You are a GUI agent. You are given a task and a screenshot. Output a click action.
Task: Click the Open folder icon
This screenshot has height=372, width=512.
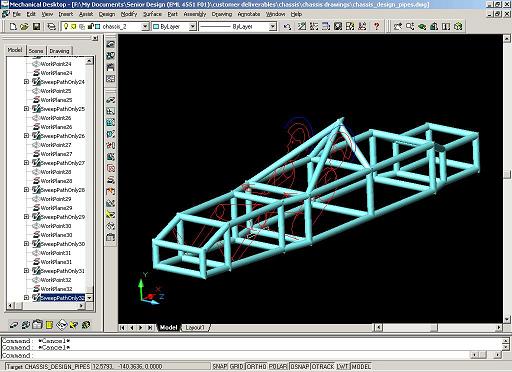click(x=24, y=26)
